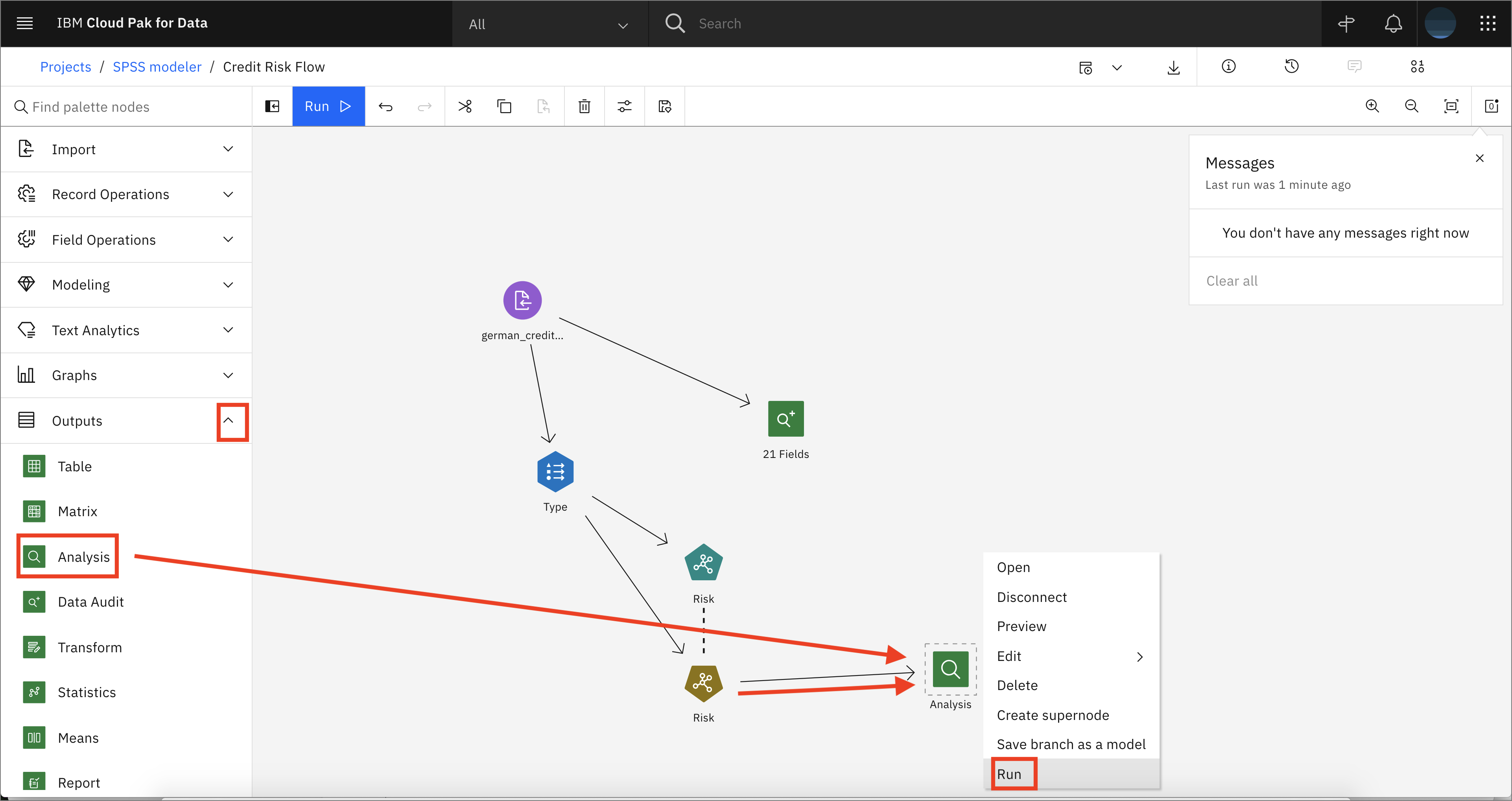The width and height of the screenshot is (1512, 801).
Task: Click the zoom to fit icon
Action: (1451, 106)
